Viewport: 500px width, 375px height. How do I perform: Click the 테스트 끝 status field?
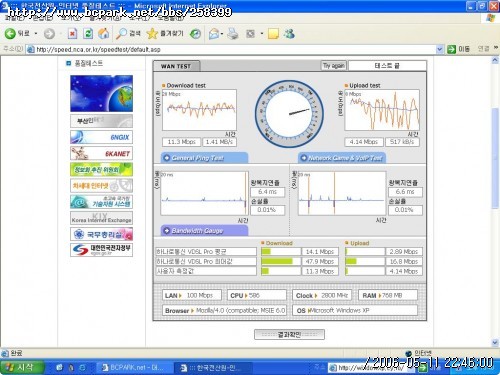point(387,66)
